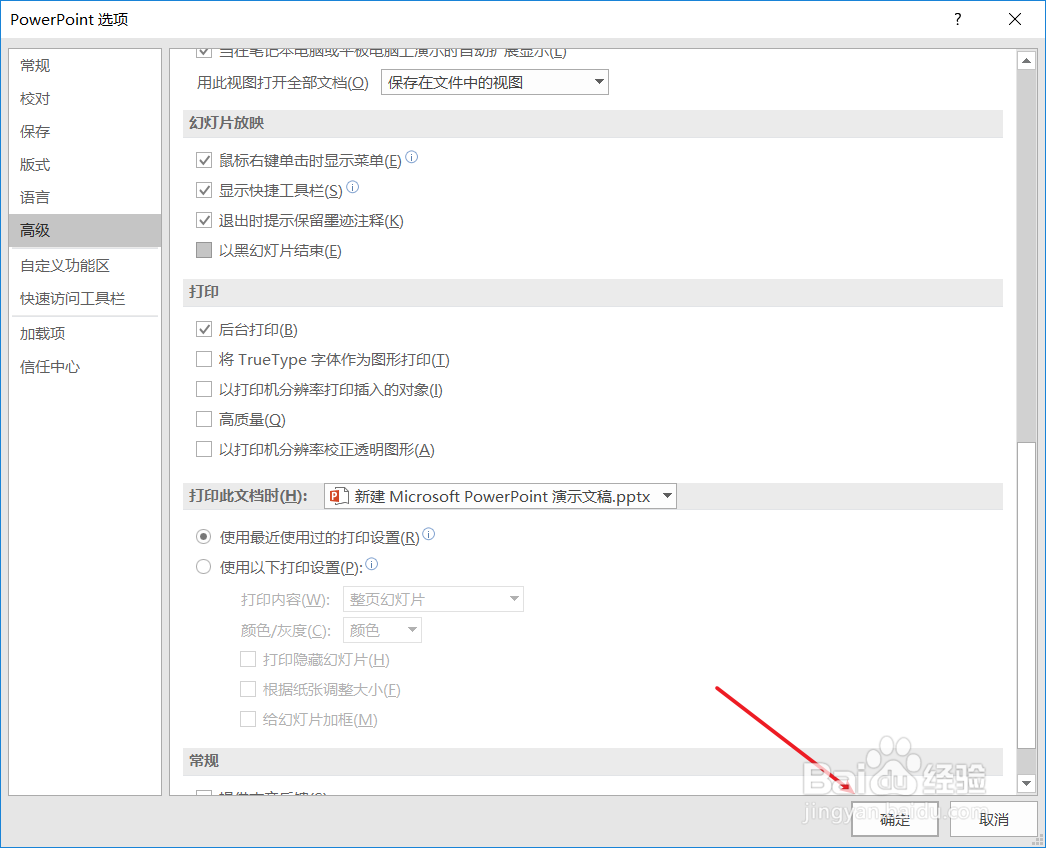Click the 取消 button
This screenshot has height=848, width=1046.
pos(993,819)
